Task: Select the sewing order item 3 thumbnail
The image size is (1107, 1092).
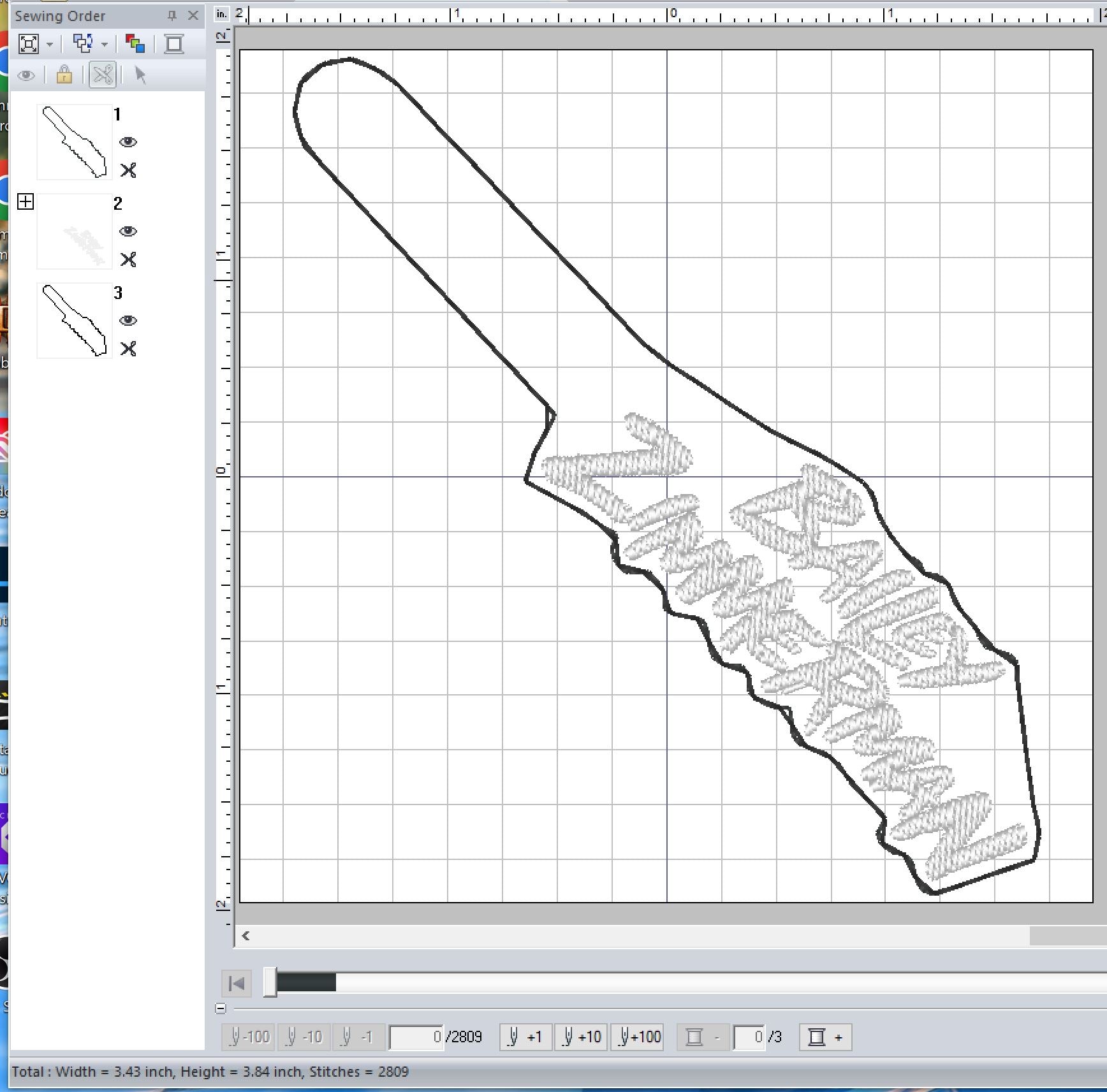Action: point(74,321)
